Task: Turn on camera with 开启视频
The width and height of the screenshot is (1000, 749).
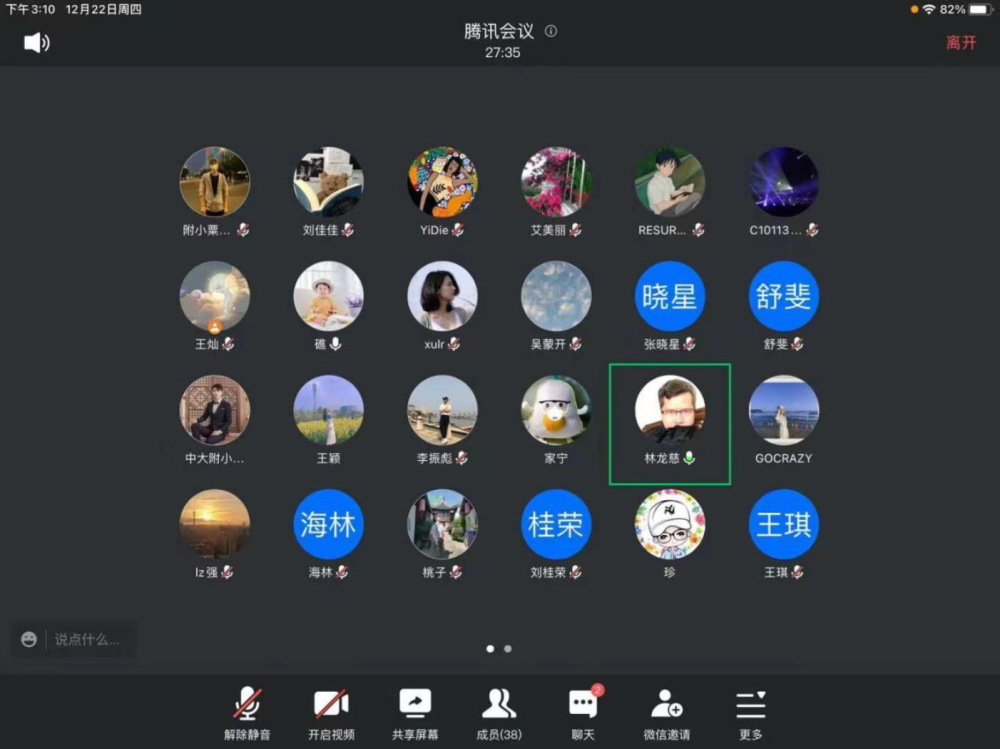Action: tap(332, 714)
